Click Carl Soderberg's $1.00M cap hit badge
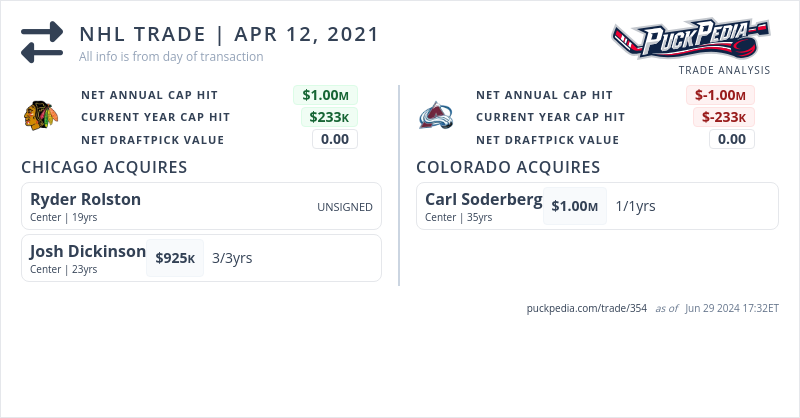800x418 pixels. [574, 206]
